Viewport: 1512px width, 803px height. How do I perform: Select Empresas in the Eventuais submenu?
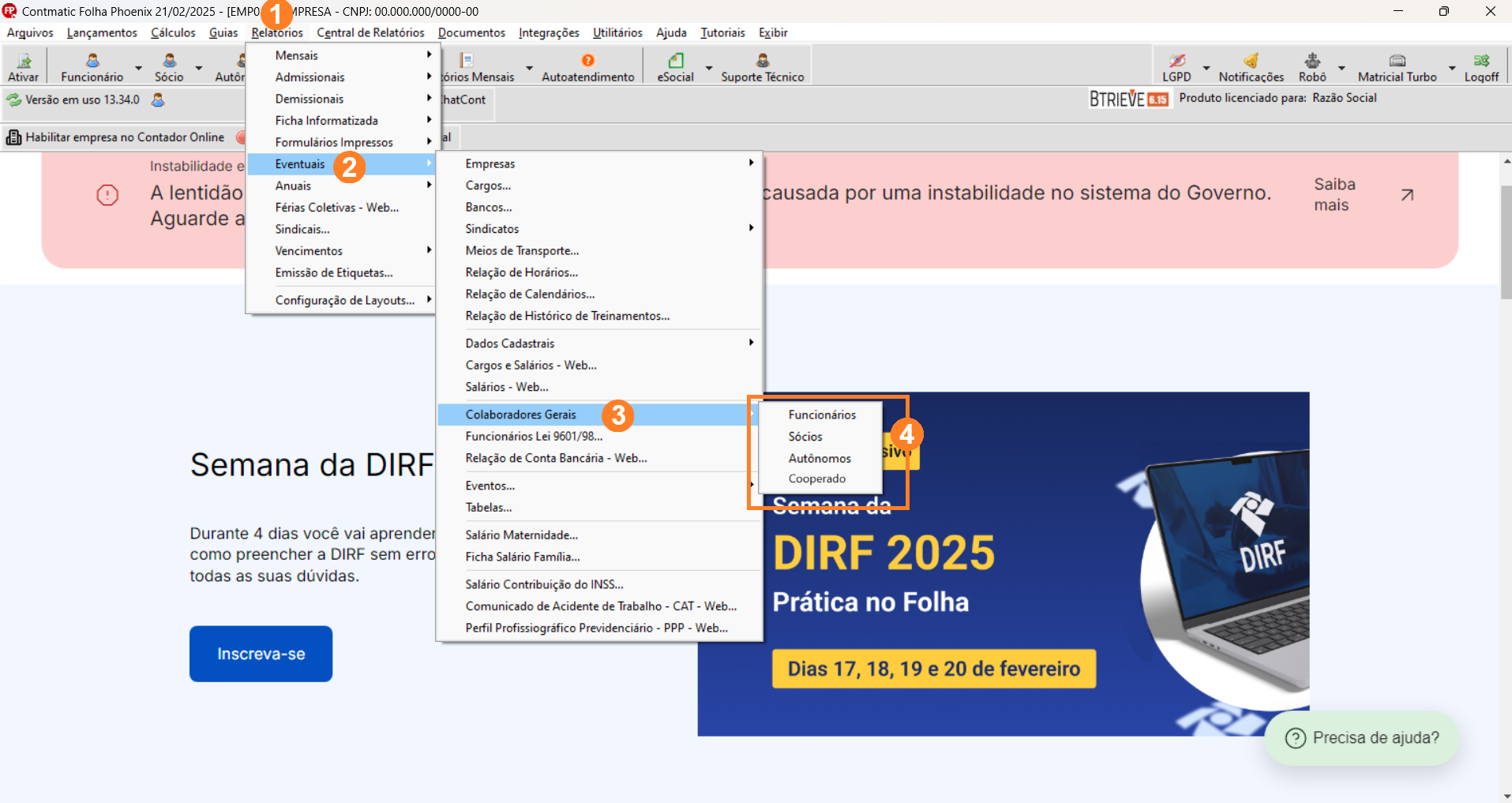[600, 164]
